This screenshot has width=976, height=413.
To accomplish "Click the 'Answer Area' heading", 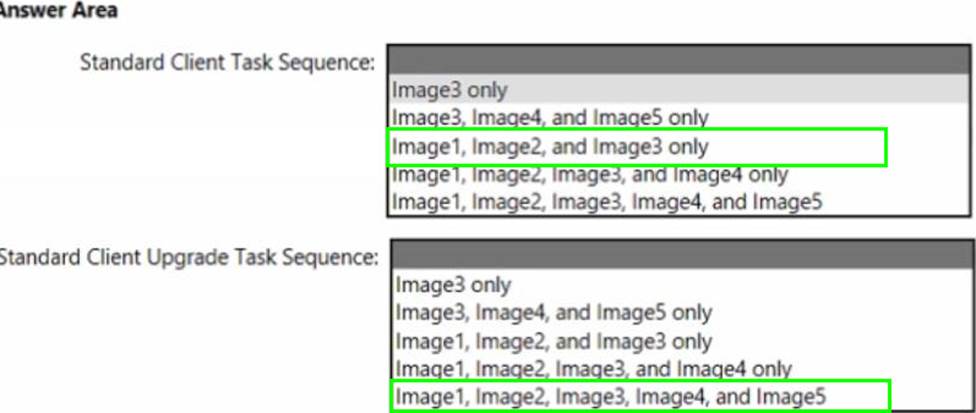I will (x=59, y=11).
